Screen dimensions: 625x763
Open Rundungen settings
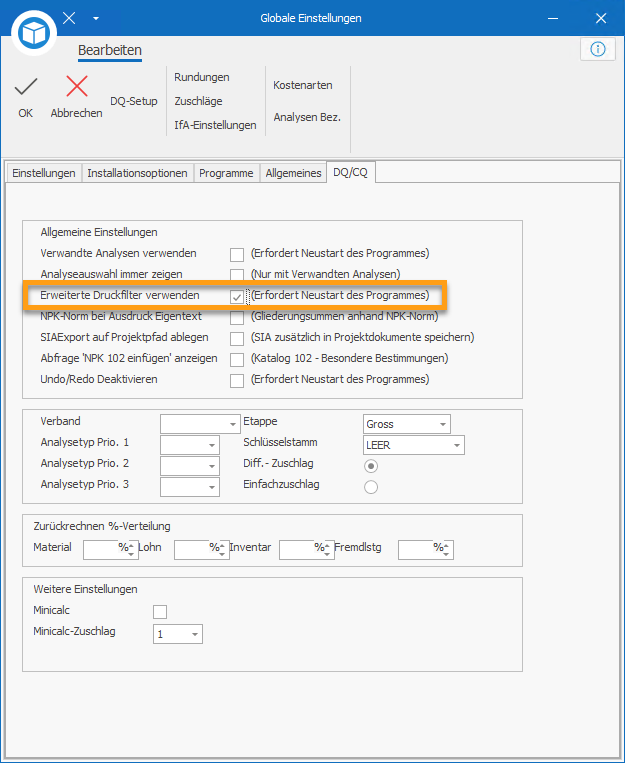click(x=202, y=77)
